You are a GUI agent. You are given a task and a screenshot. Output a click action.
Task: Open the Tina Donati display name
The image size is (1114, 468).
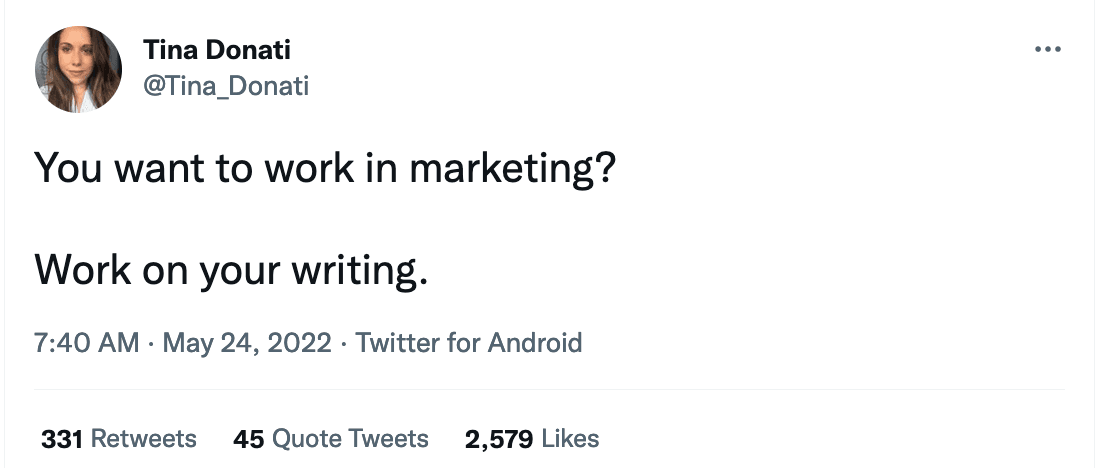[217, 49]
